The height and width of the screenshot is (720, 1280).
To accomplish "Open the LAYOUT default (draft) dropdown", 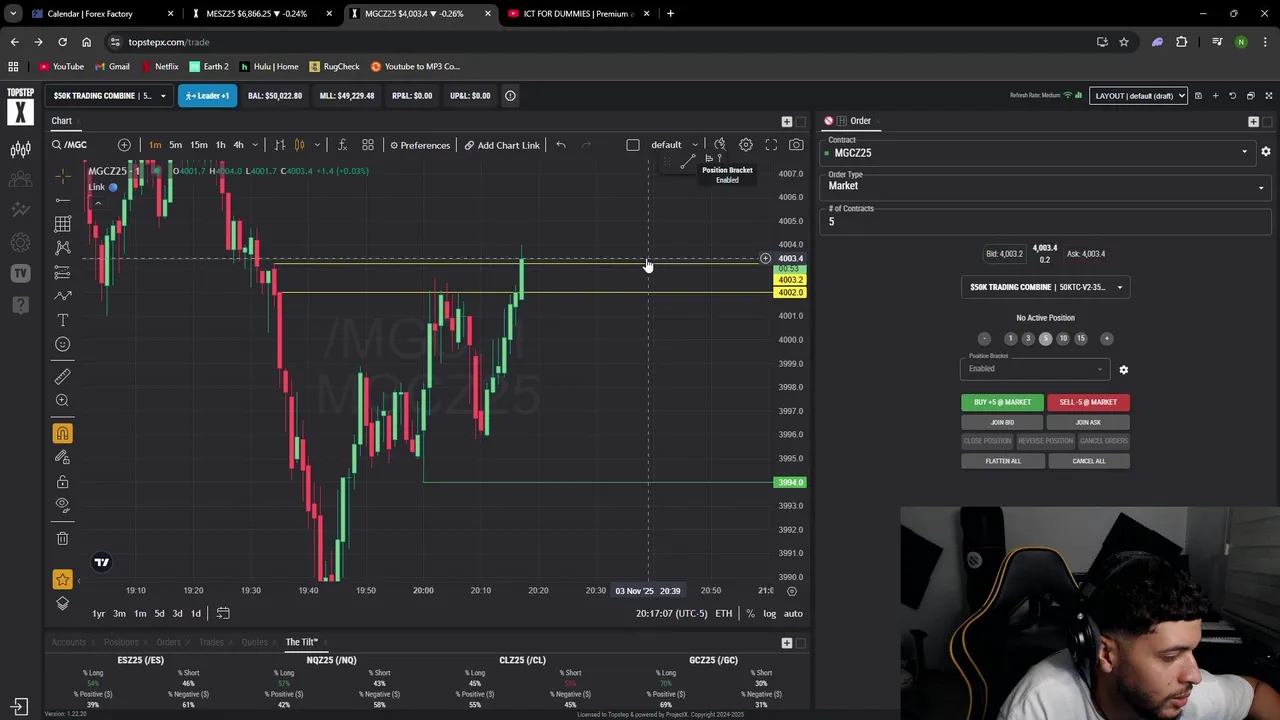I will click(x=1138, y=96).
